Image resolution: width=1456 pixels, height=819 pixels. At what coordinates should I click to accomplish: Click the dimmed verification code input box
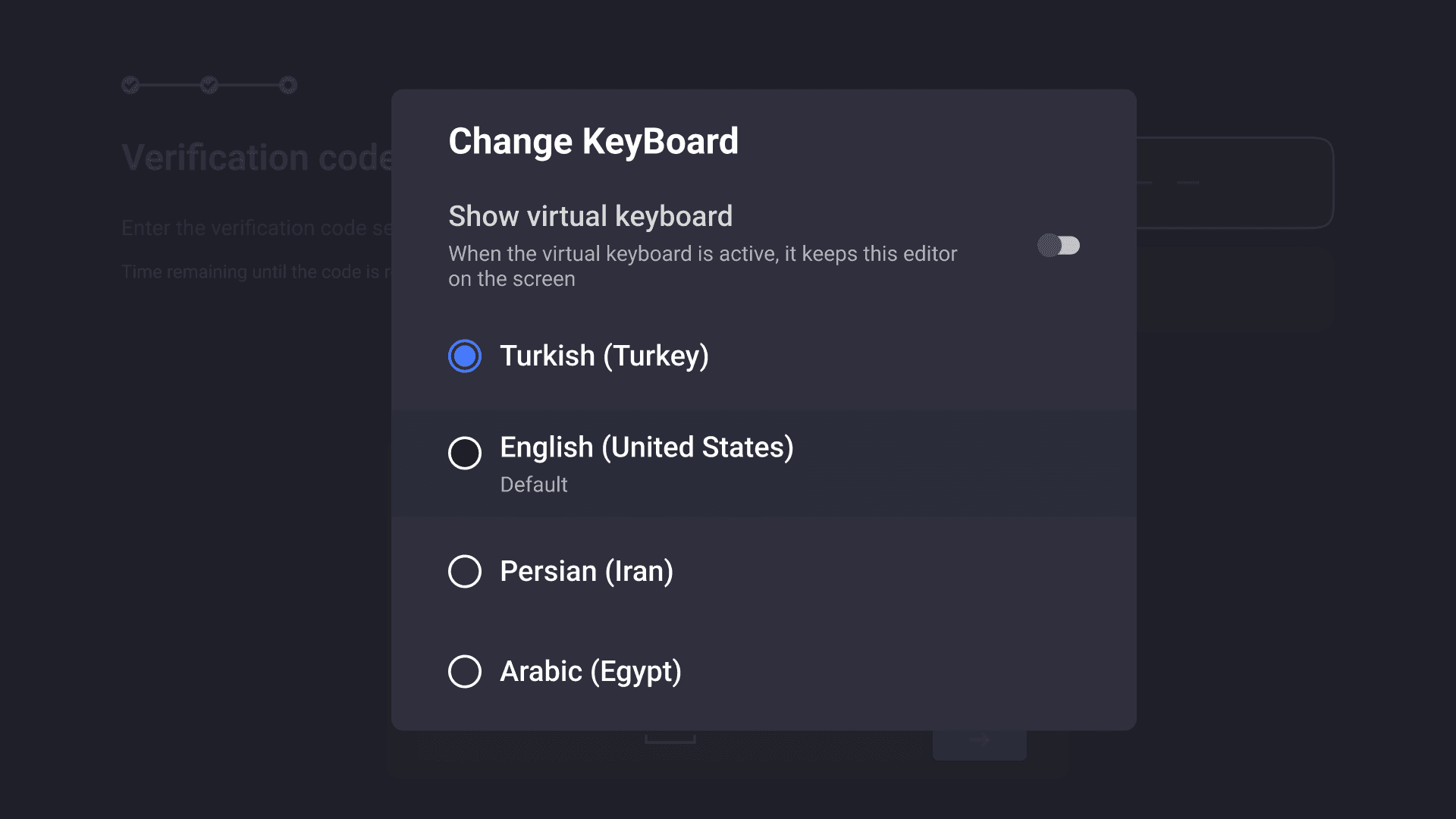pos(1235,183)
